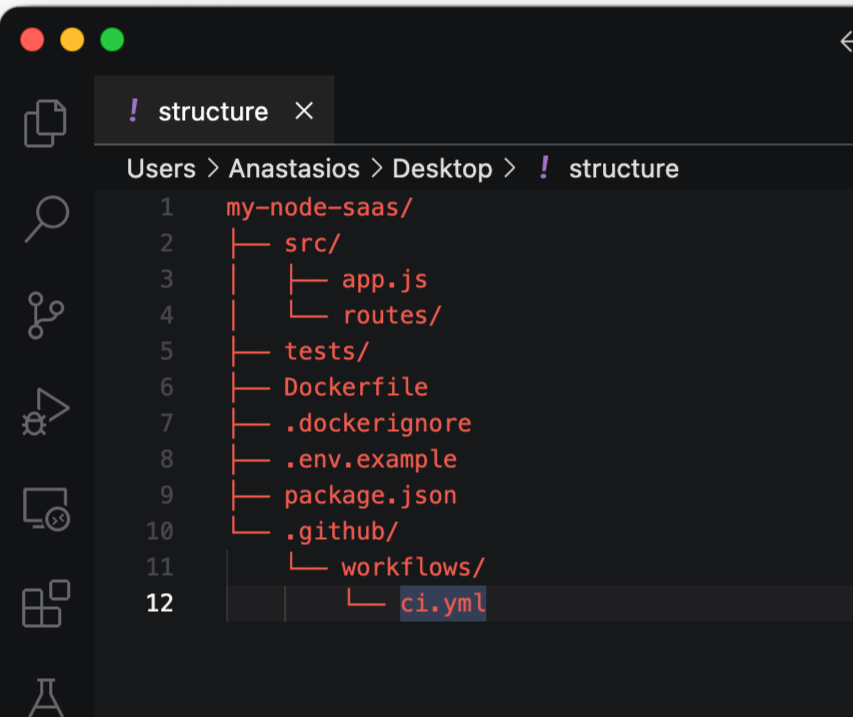The height and width of the screenshot is (717, 853).
Task: Open the Testing flask icon
Action: [46, 695]
